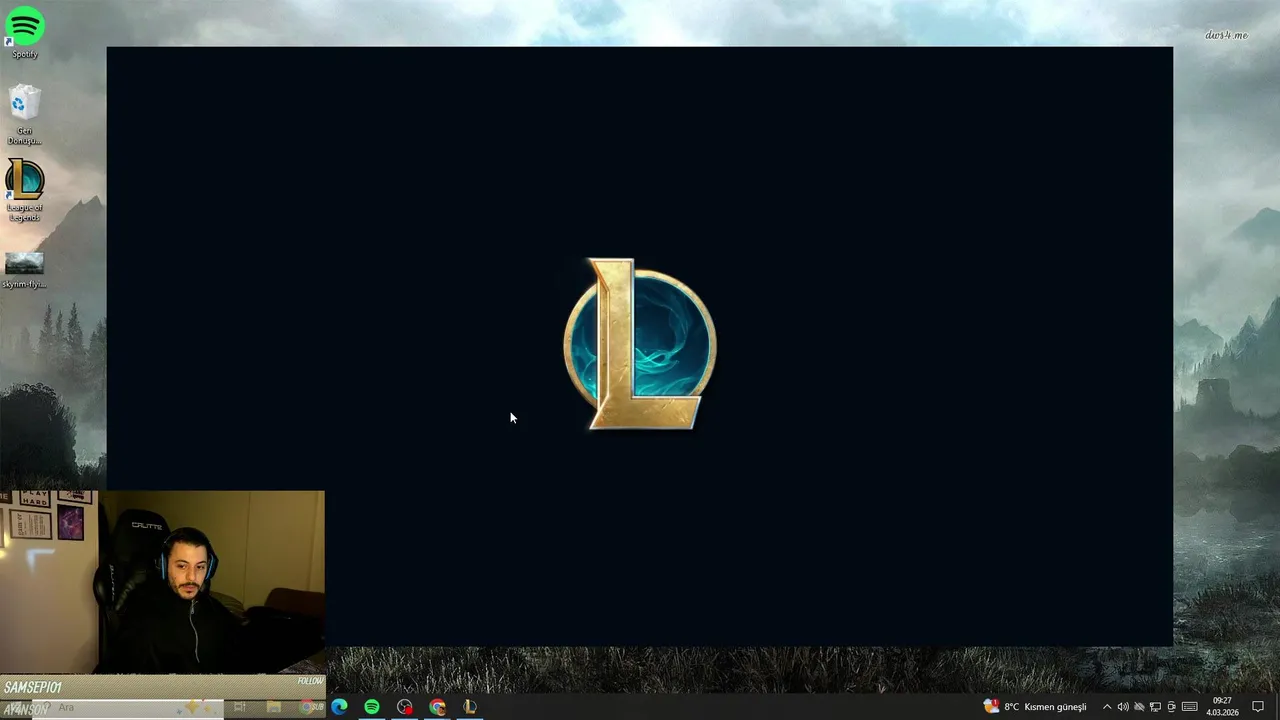Image resolution: width=1280 pixels, height=720 pixels.
Task: Open the weather widget showing 8°C
Action: (1035, 706)
